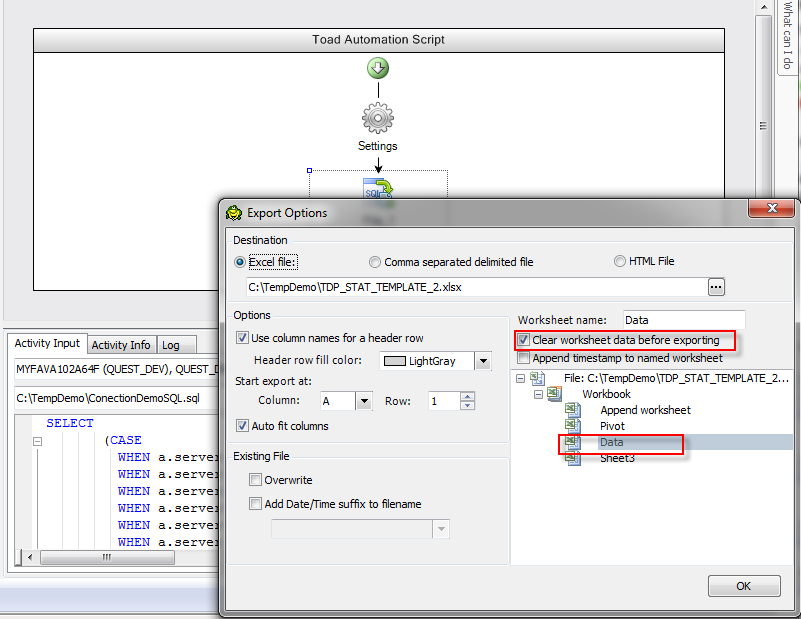Image resolution: width=801 pixels, height=619 pixels.
Task: Click the file icon beside TDP_STAT_TEMPLATE path
Action: click(x=537, y=378)
